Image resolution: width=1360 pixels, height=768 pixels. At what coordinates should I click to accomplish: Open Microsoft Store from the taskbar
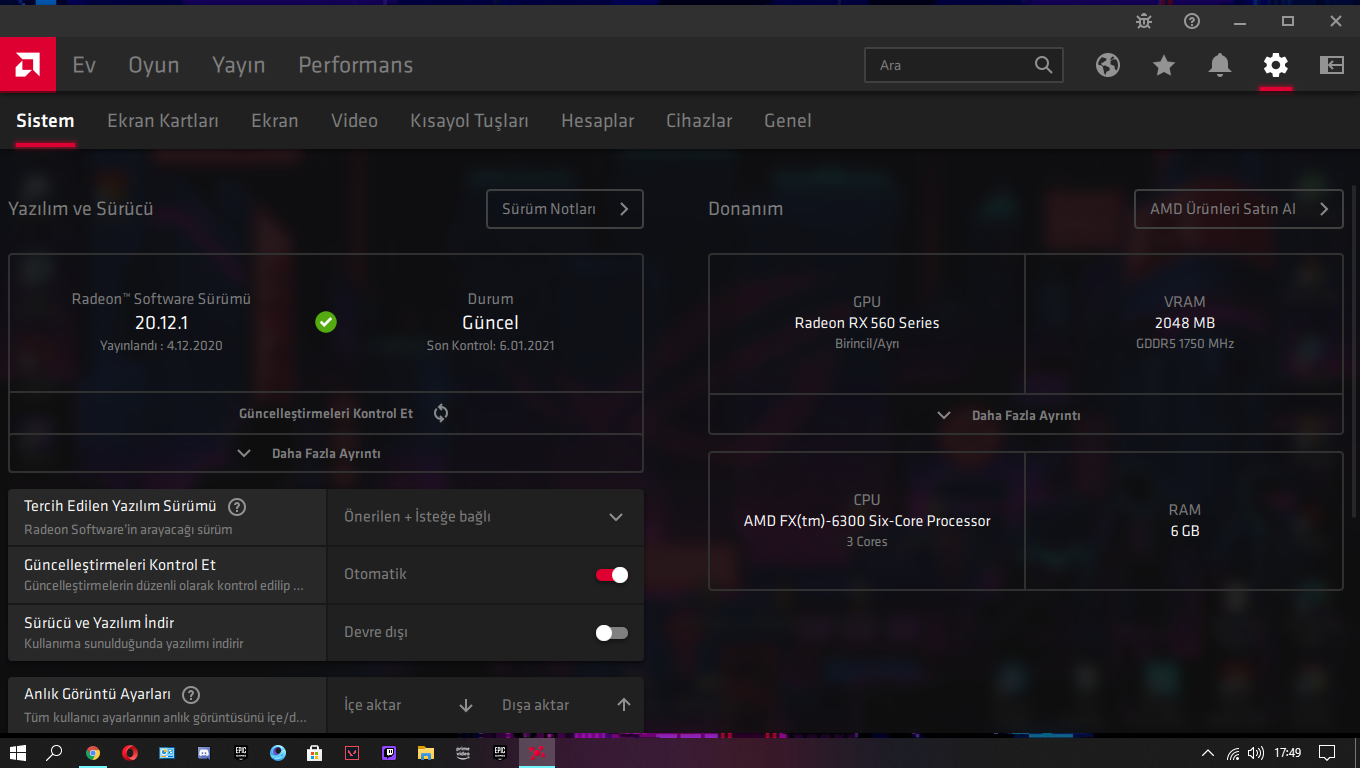[314, 753]
